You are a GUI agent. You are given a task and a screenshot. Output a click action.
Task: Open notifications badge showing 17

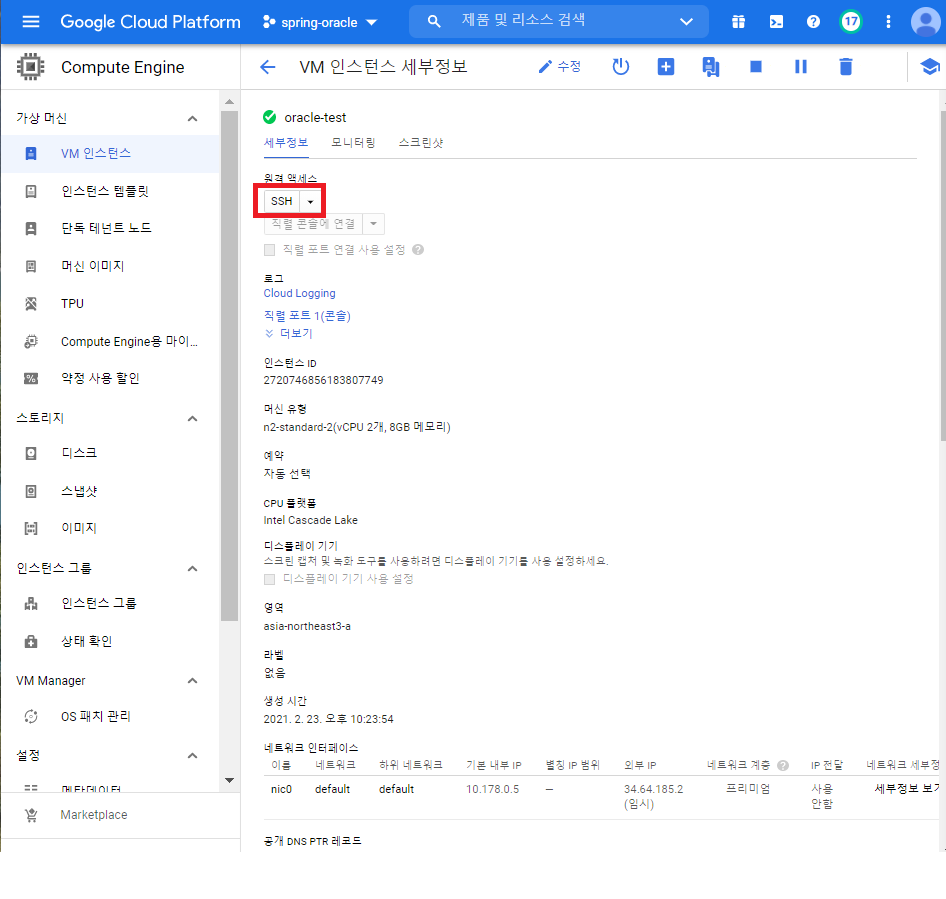[851, 22]
